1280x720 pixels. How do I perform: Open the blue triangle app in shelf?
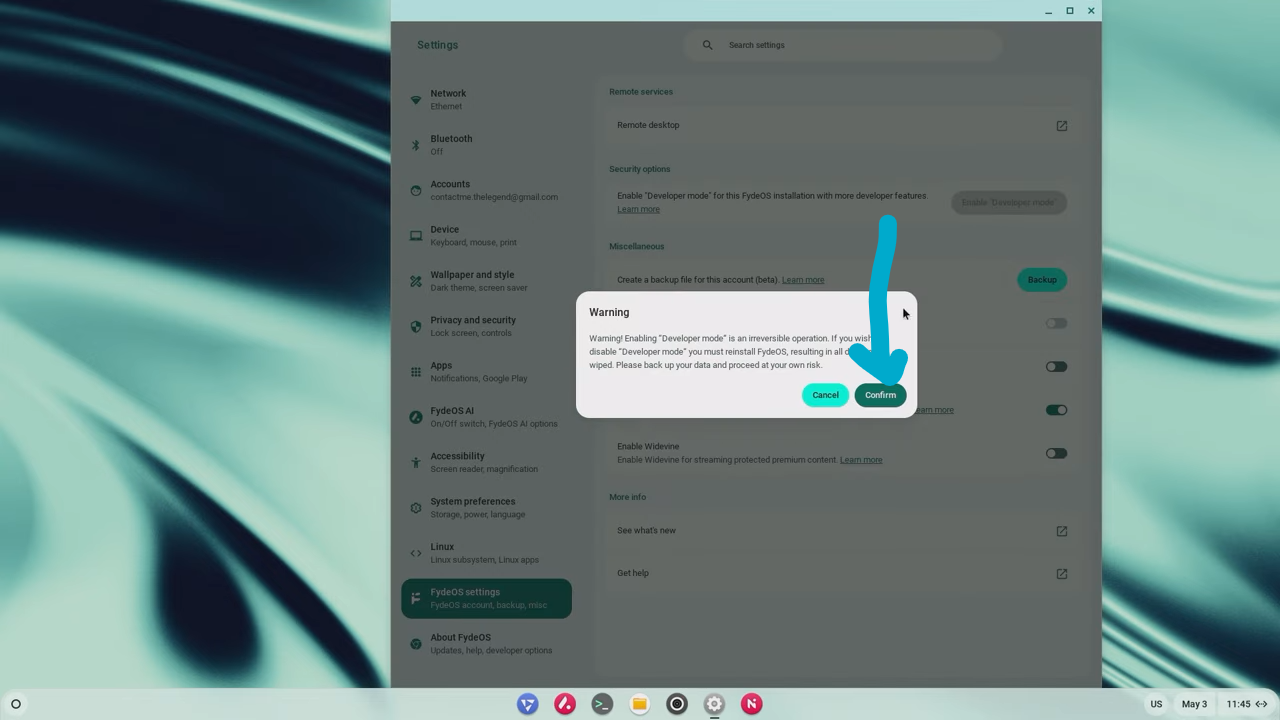point(527,704)
